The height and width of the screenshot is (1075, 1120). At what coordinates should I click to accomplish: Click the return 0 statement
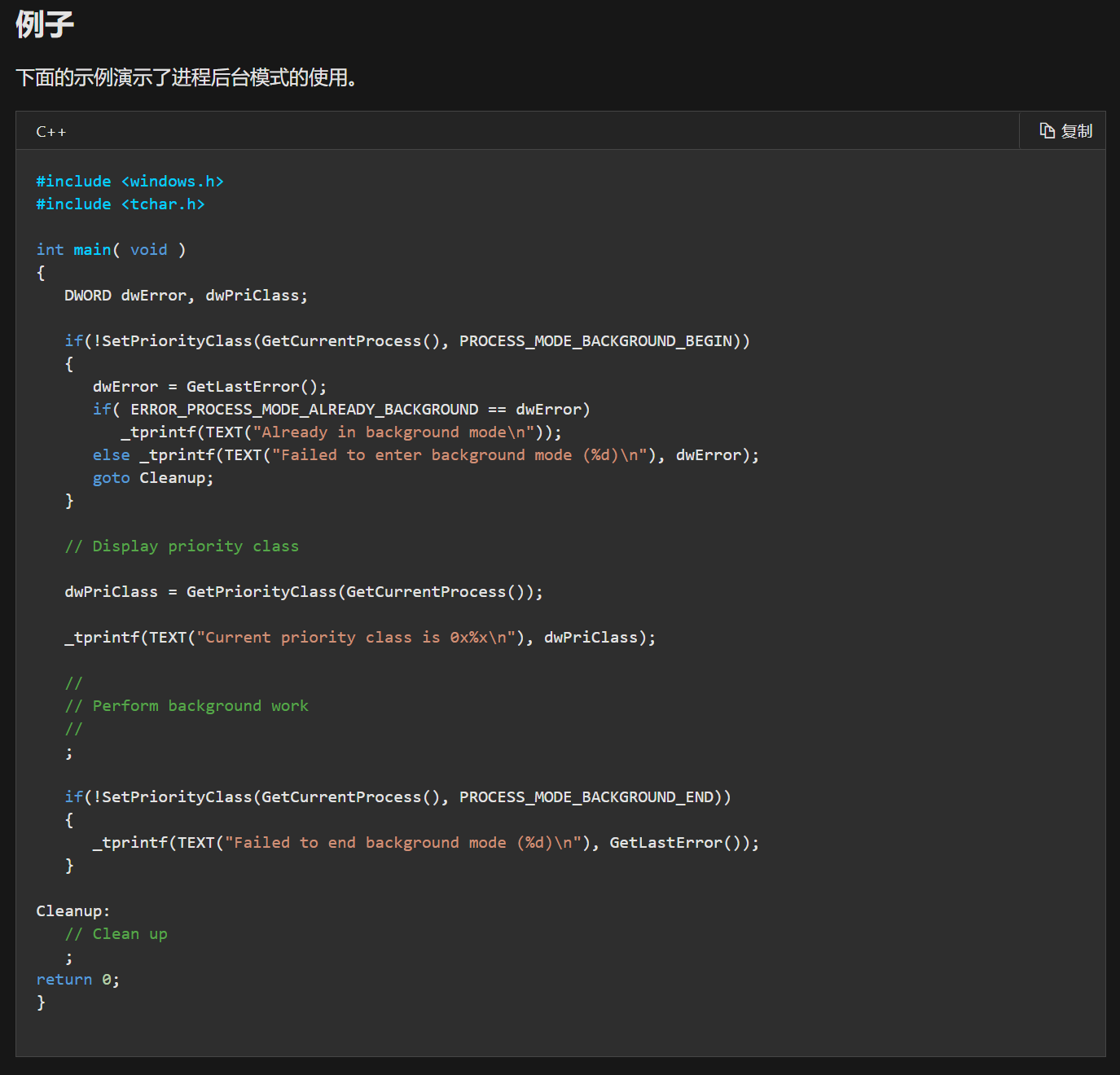[x=77, y=980]
